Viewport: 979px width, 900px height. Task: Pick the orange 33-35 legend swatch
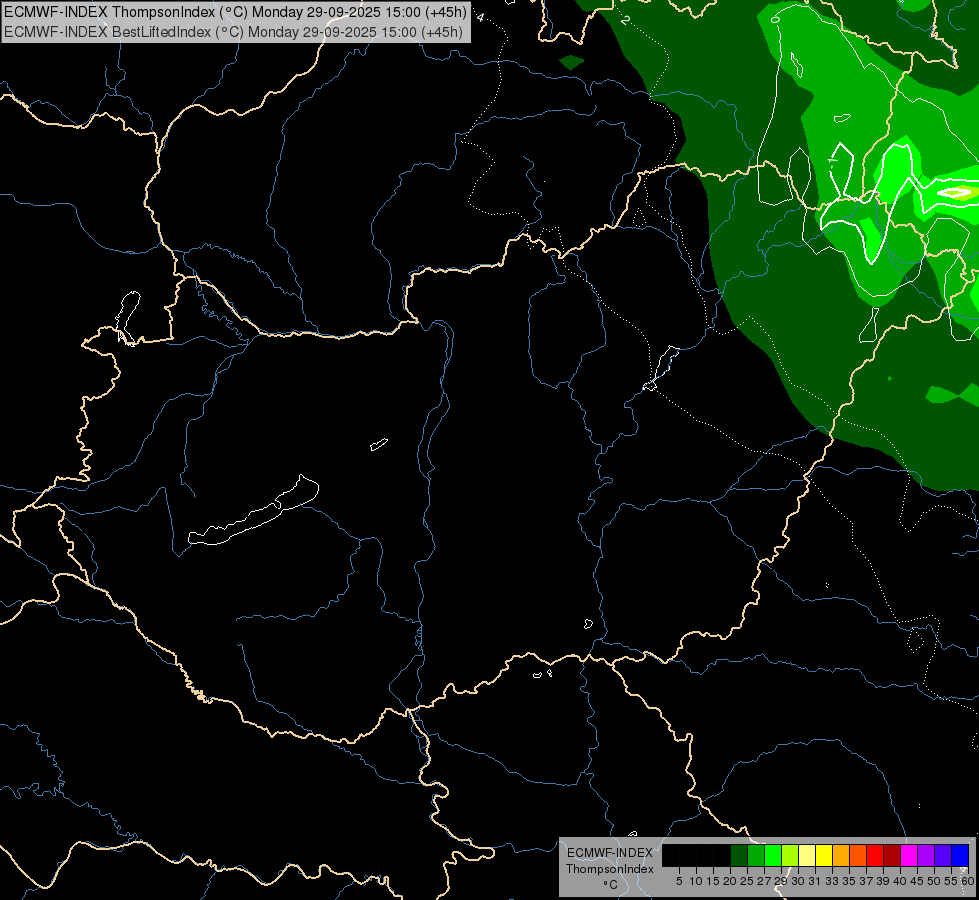click(841, 856)
